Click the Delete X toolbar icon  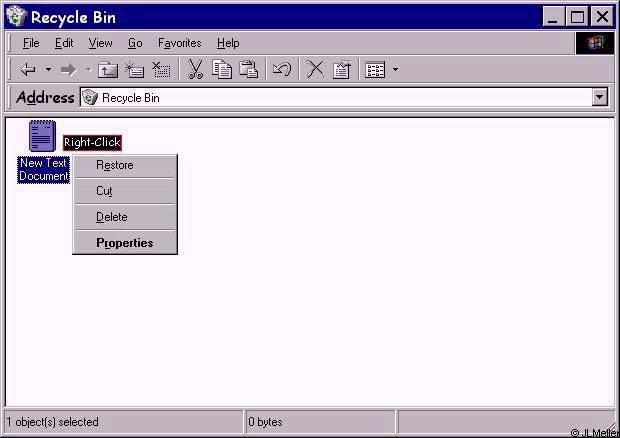pos(315,70)
